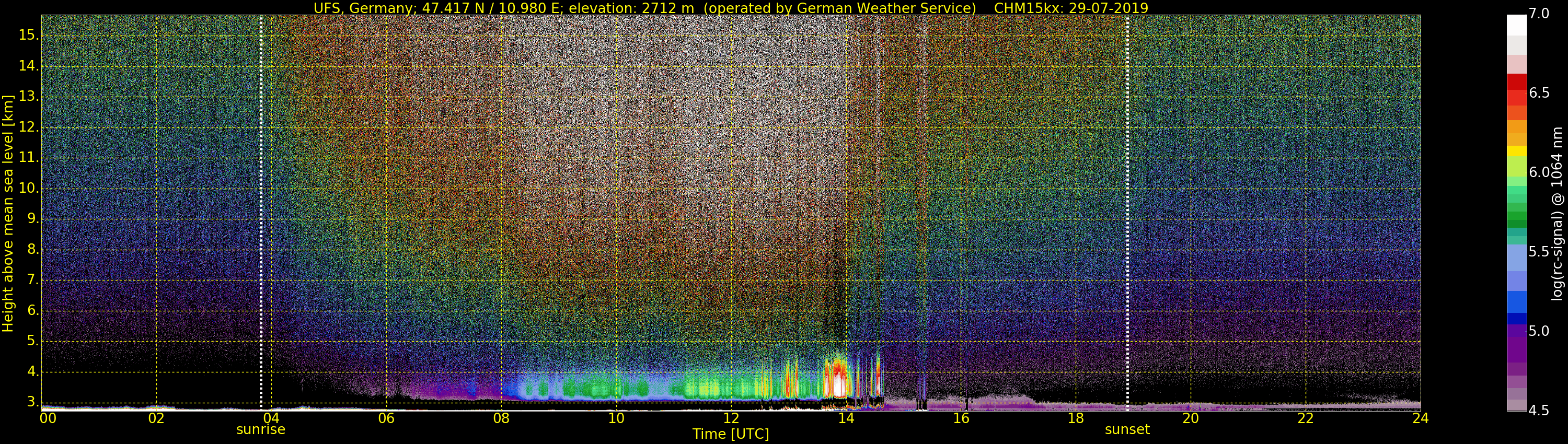The height and width of the screenshot is (444, 1568).
Task: Click the '04' time axis tick label
Action: [x=271, y=418]
